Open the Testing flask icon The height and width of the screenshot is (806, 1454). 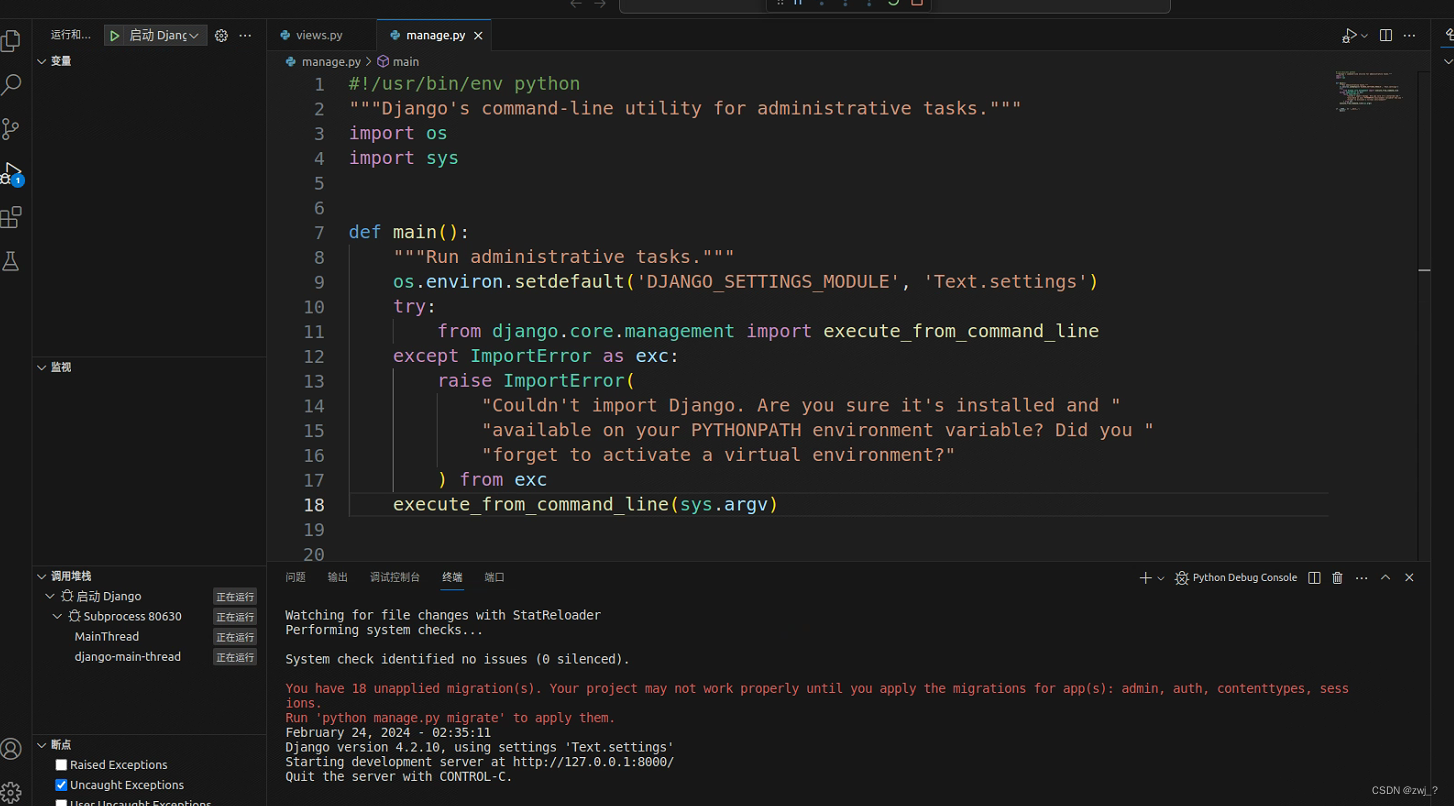point(11,261)
